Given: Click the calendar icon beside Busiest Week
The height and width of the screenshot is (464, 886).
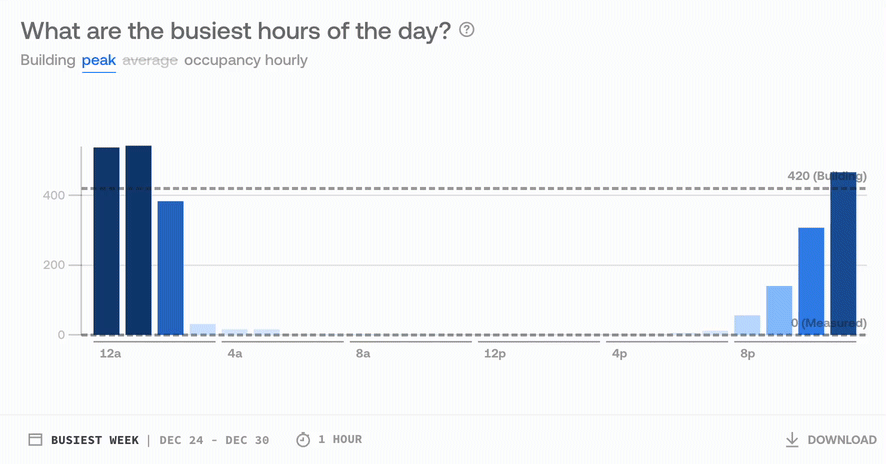Looking at the screenshot, I should [36, 440].
